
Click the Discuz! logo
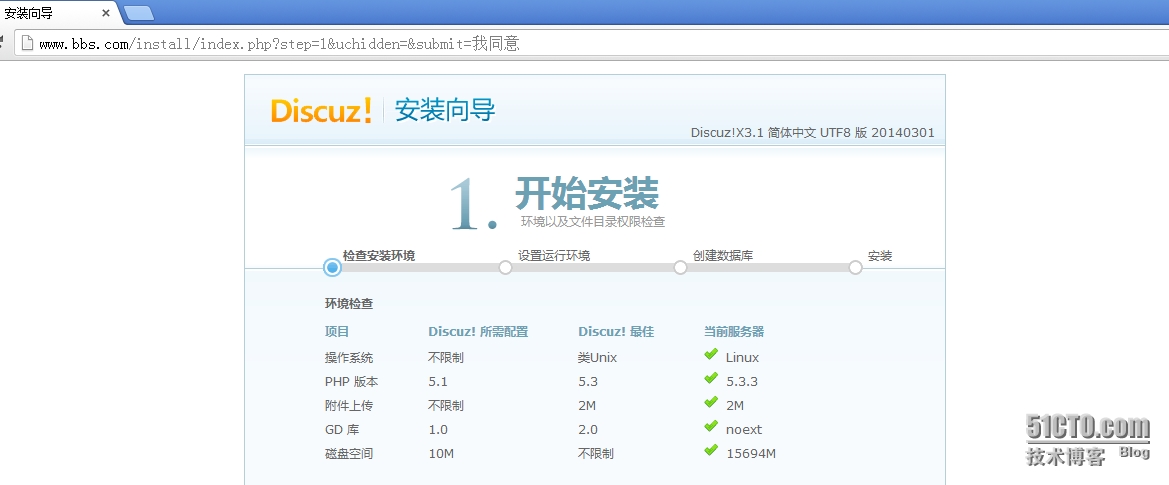click(321, 111)
